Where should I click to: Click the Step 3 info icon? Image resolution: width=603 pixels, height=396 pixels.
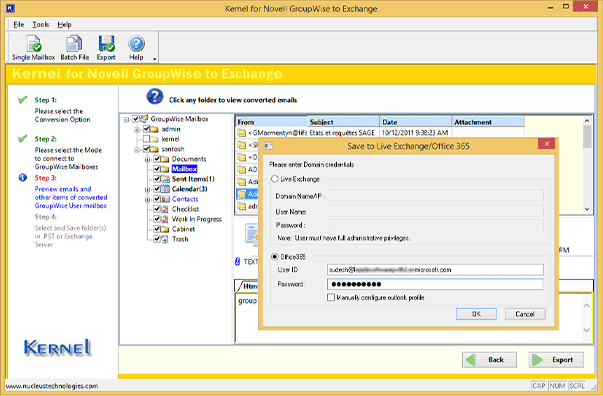[x=23, y=177]
